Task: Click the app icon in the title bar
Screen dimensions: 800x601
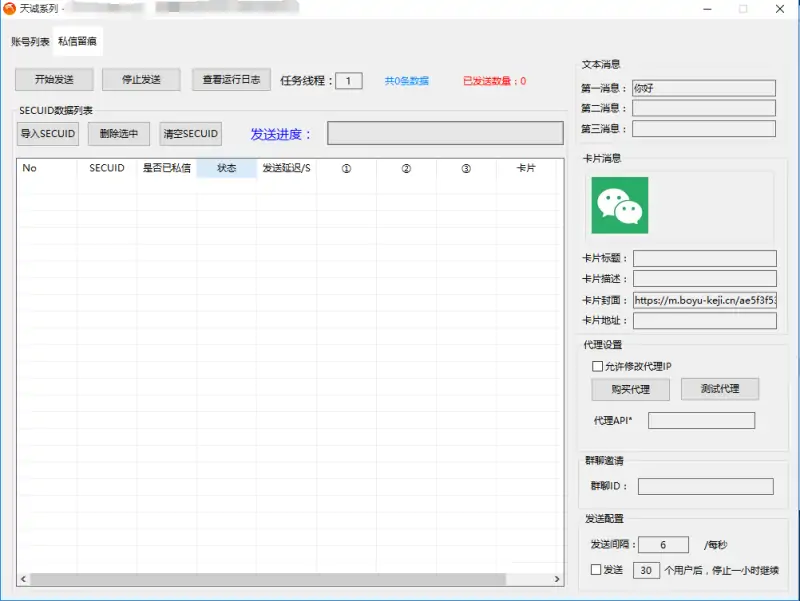Action: pos(11,9)
